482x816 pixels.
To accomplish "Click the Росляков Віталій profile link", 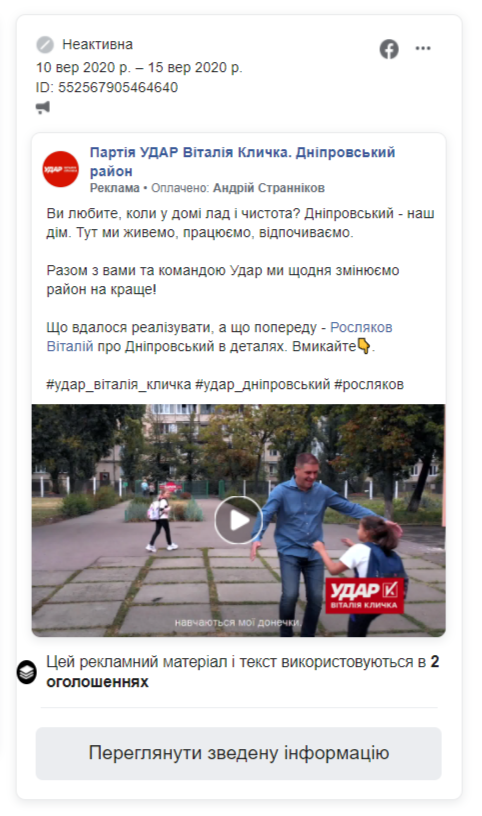I will (x=219, y=337).
